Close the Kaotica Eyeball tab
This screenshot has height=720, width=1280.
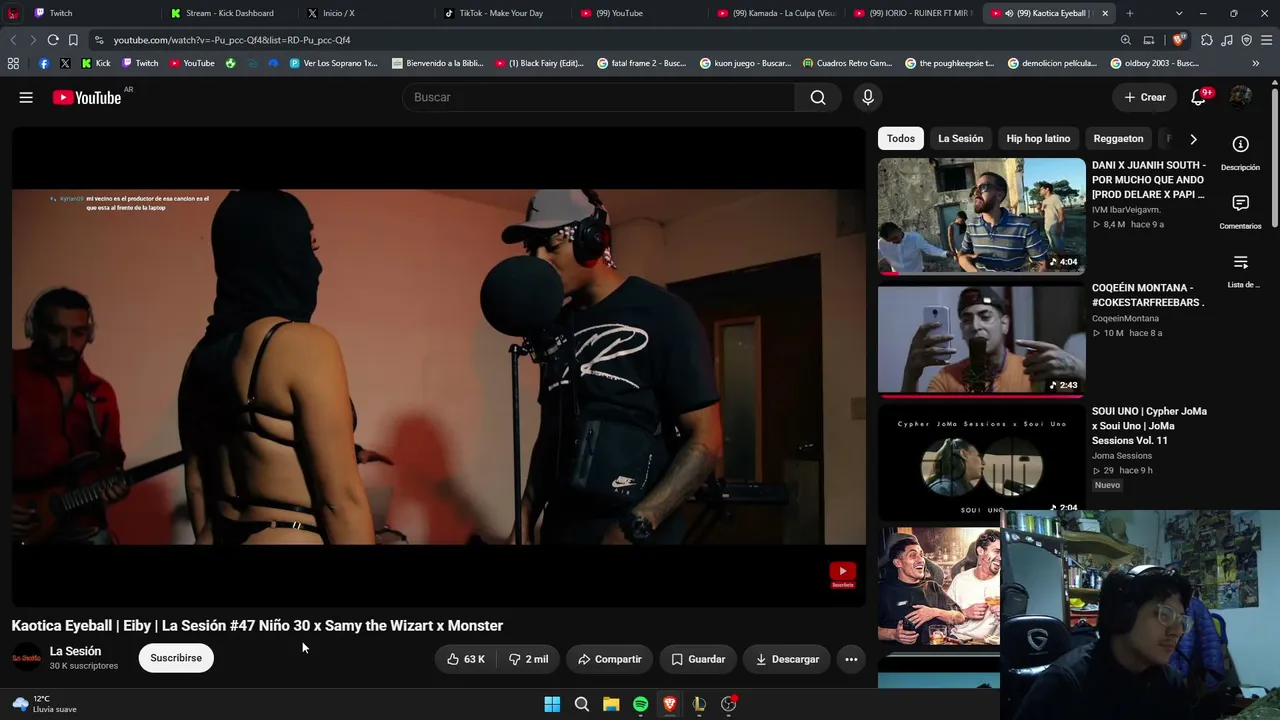pyautogui.click(x=1105, y=13)
